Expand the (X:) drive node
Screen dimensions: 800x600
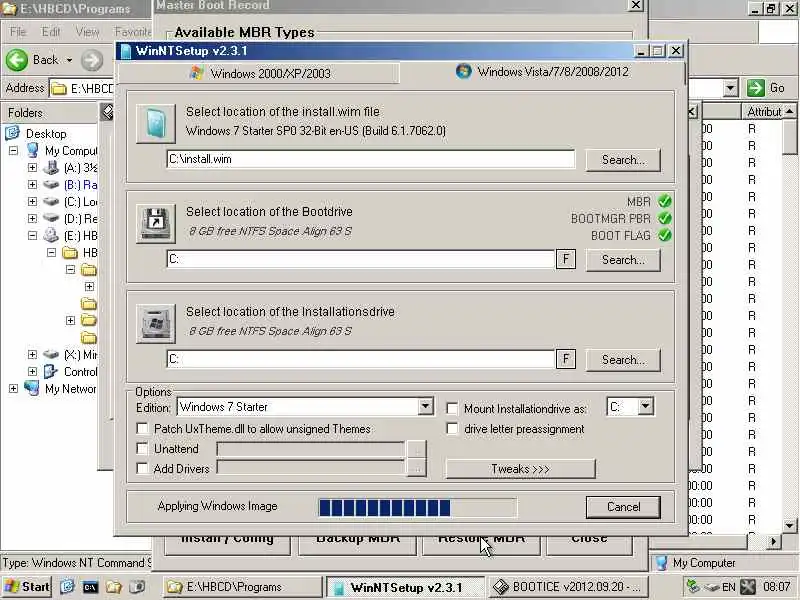pos(32,354)
